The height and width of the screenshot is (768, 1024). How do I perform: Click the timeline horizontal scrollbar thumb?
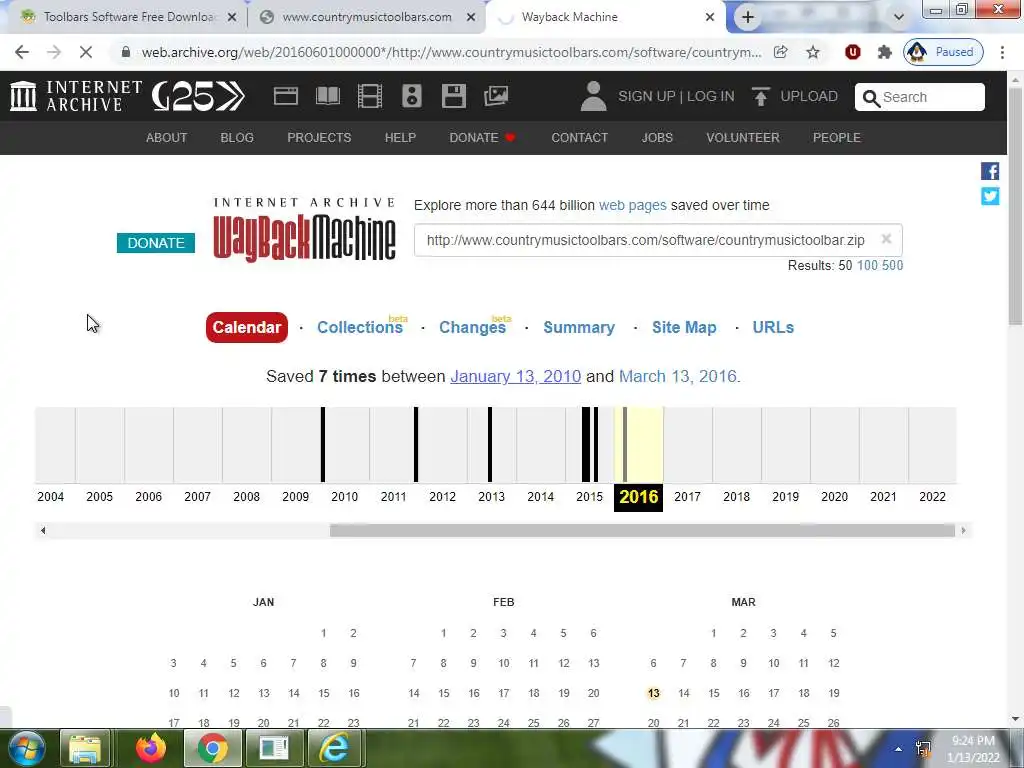(642, 530)
